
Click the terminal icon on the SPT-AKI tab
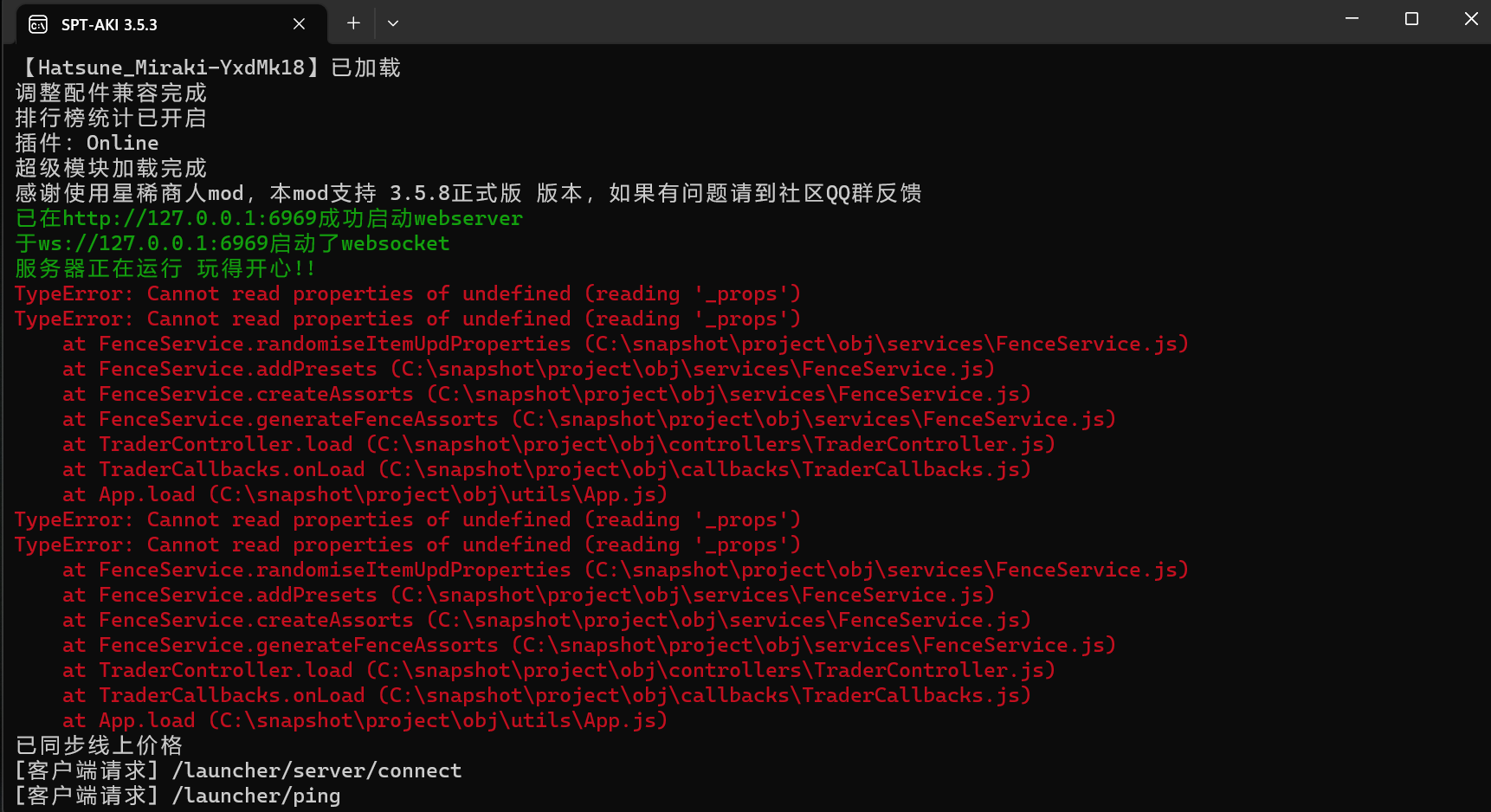(38, 24)
